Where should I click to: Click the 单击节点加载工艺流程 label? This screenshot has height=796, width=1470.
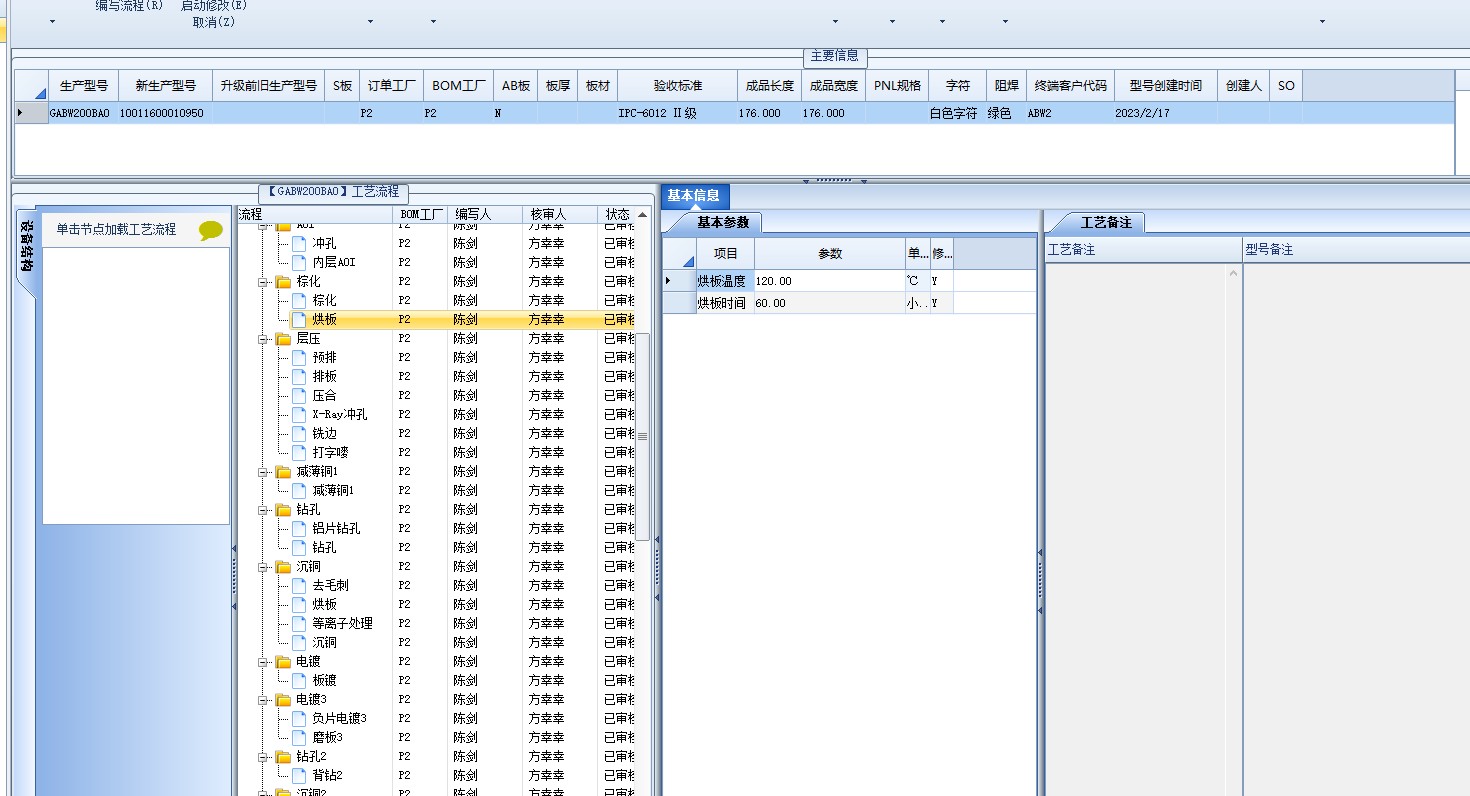(116, 229)
